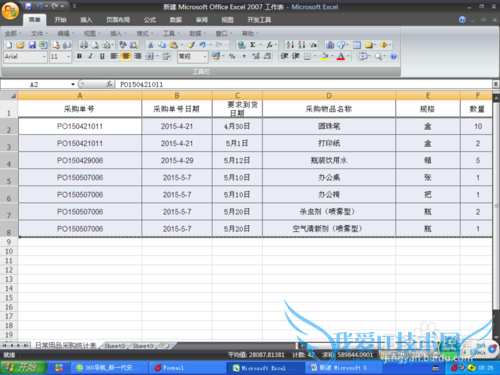Click the Open folder icon in toolbar
This screenshot has width=500, height=375.
pos(20,45)
